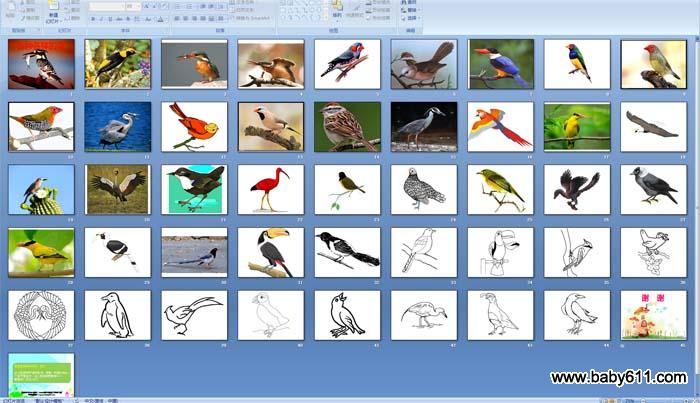700x403 pixels.
Task: Open the Quick Styles button
Action: [355, 11]
